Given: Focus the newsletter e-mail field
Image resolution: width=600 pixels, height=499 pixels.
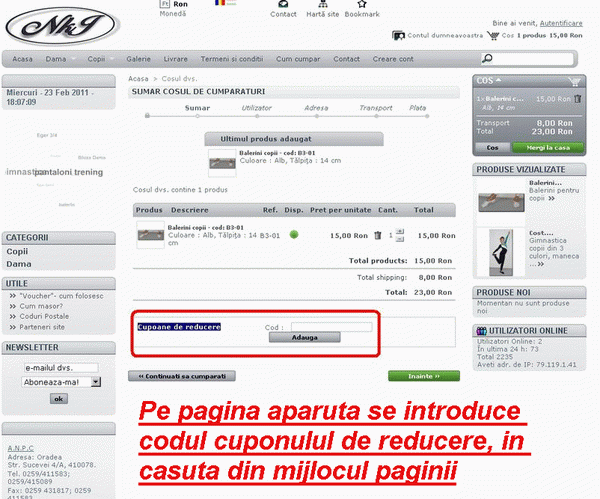Looking at the screenshot, I should click(61, 368).
